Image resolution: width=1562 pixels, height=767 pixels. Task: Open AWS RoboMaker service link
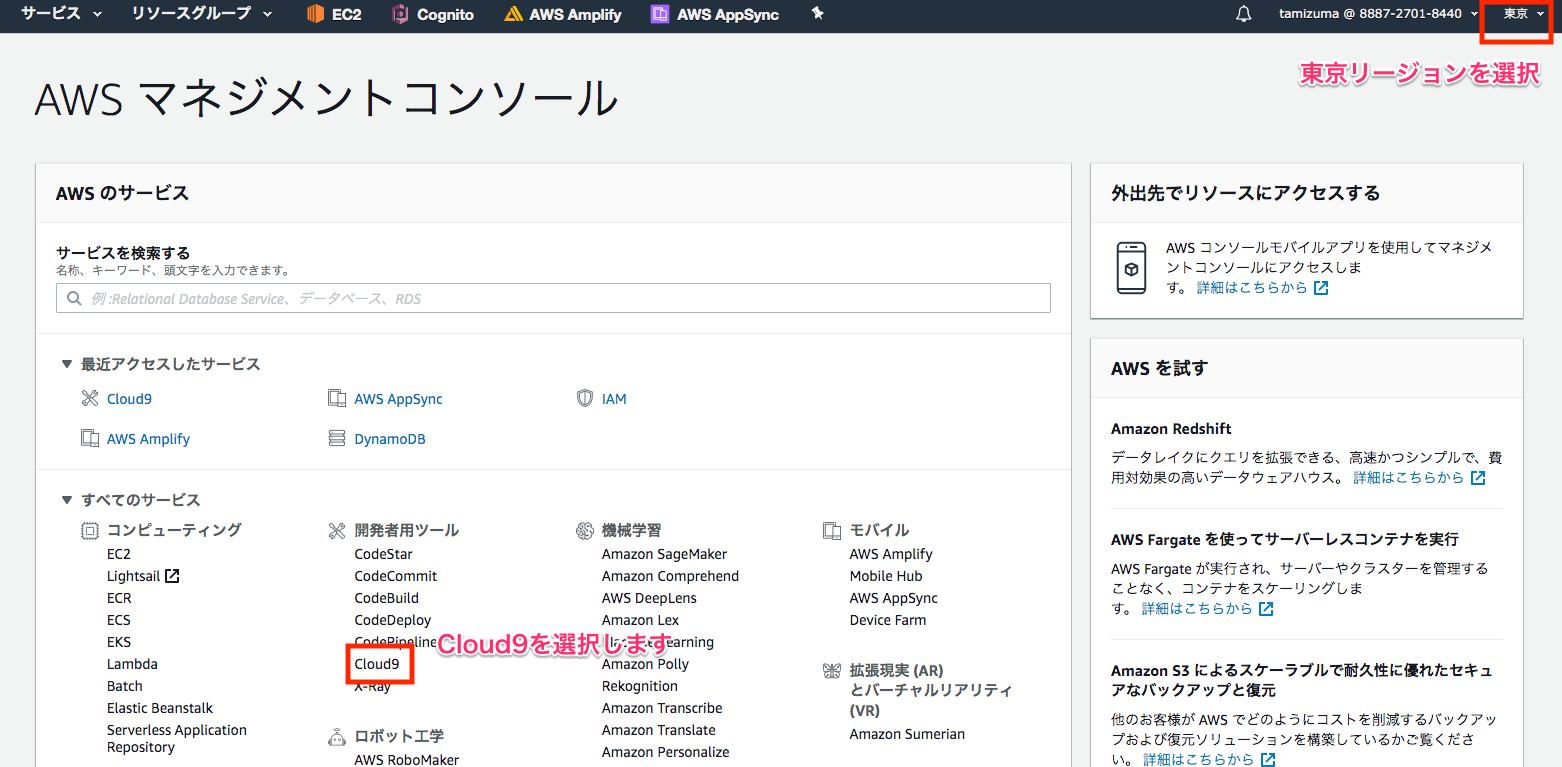[x=407, y=760]
